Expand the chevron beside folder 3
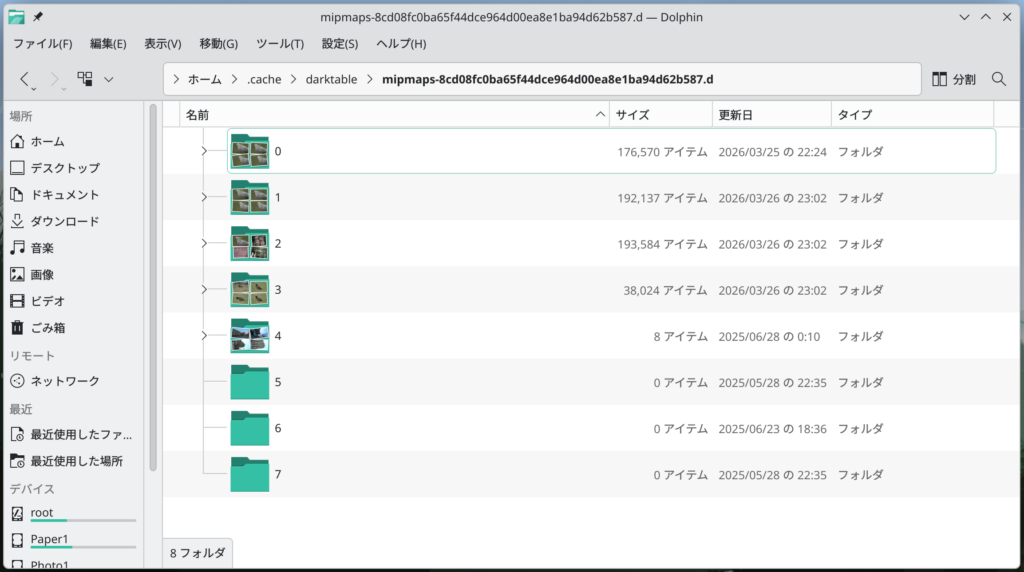 pos(204,289)
